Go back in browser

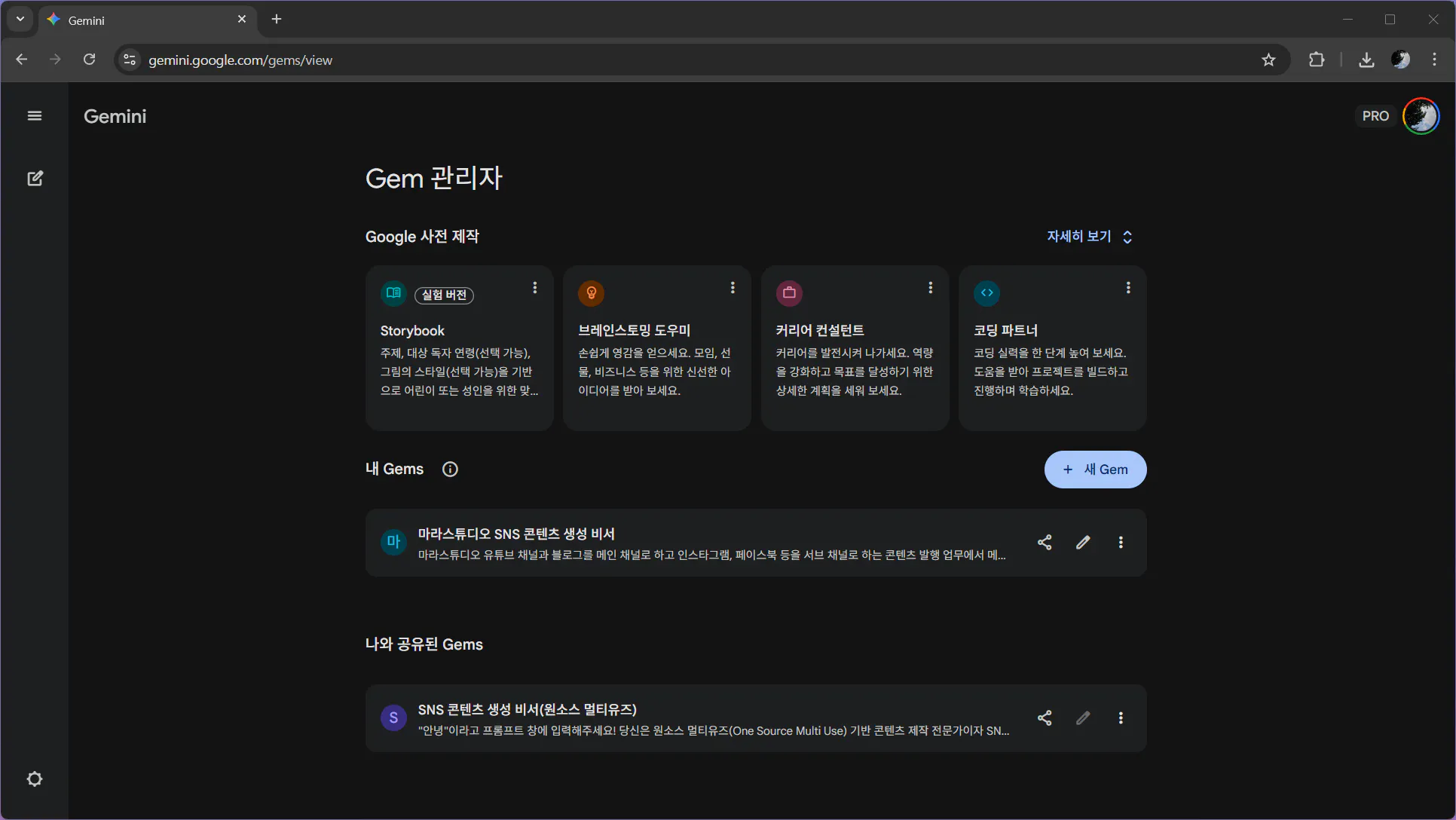tap(21, 60)
